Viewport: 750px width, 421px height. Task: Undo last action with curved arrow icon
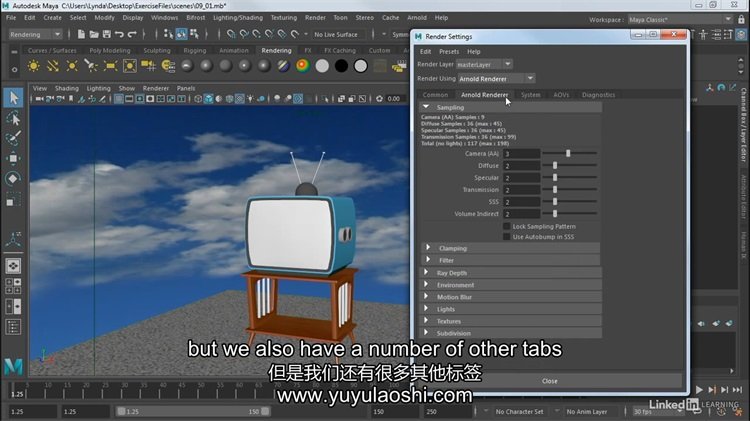(119, 34)
